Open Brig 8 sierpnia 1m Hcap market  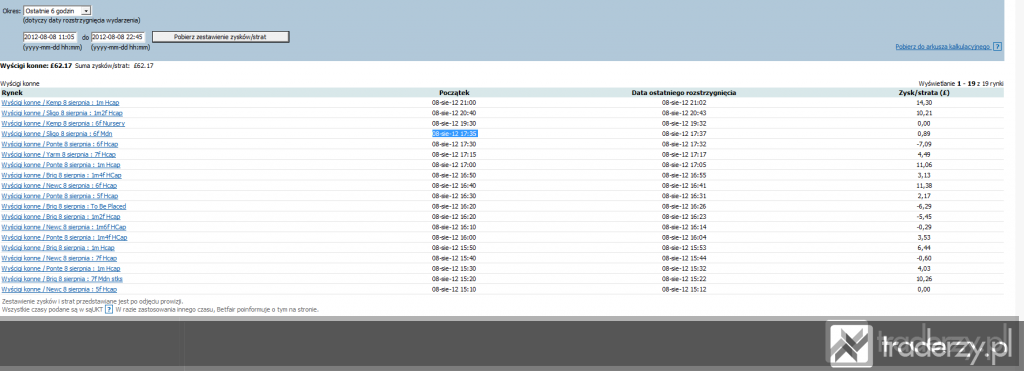click(57, 248)
